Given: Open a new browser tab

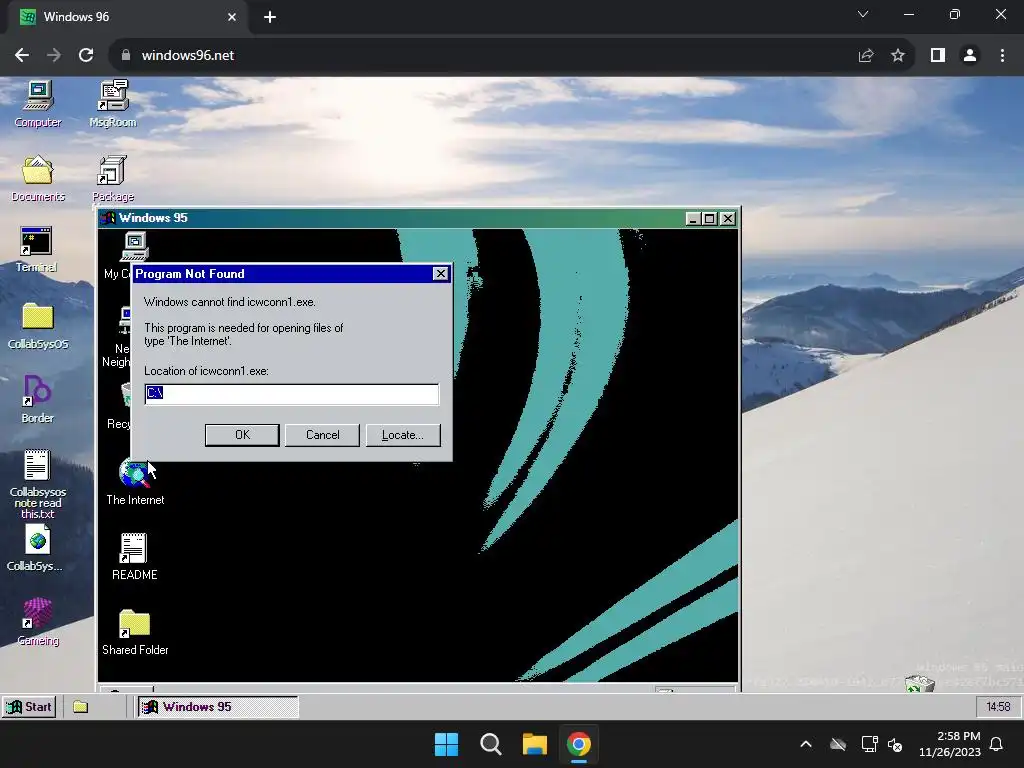Looking at the screenshot, I should pos(270,17).
